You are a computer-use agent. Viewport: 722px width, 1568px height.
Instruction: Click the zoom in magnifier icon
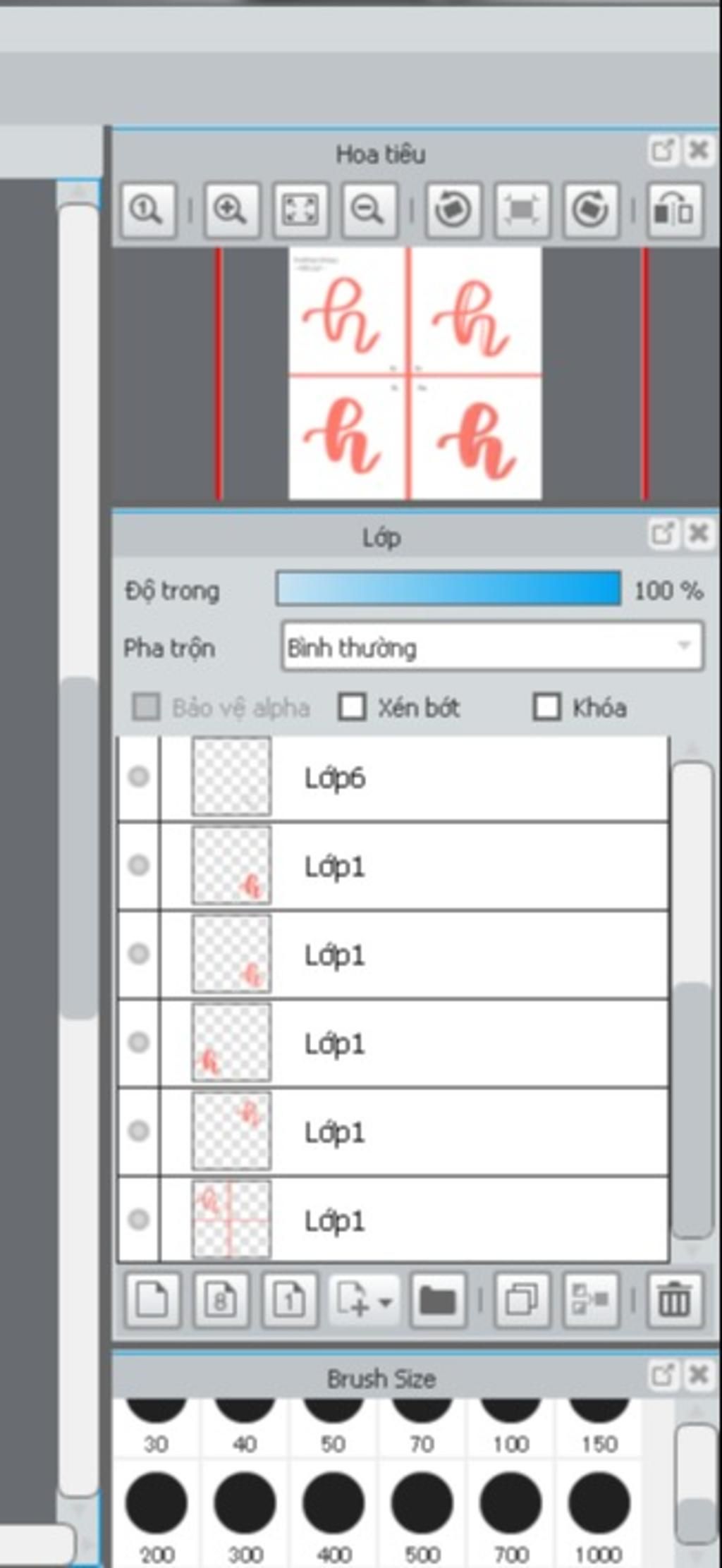(232, 210)
